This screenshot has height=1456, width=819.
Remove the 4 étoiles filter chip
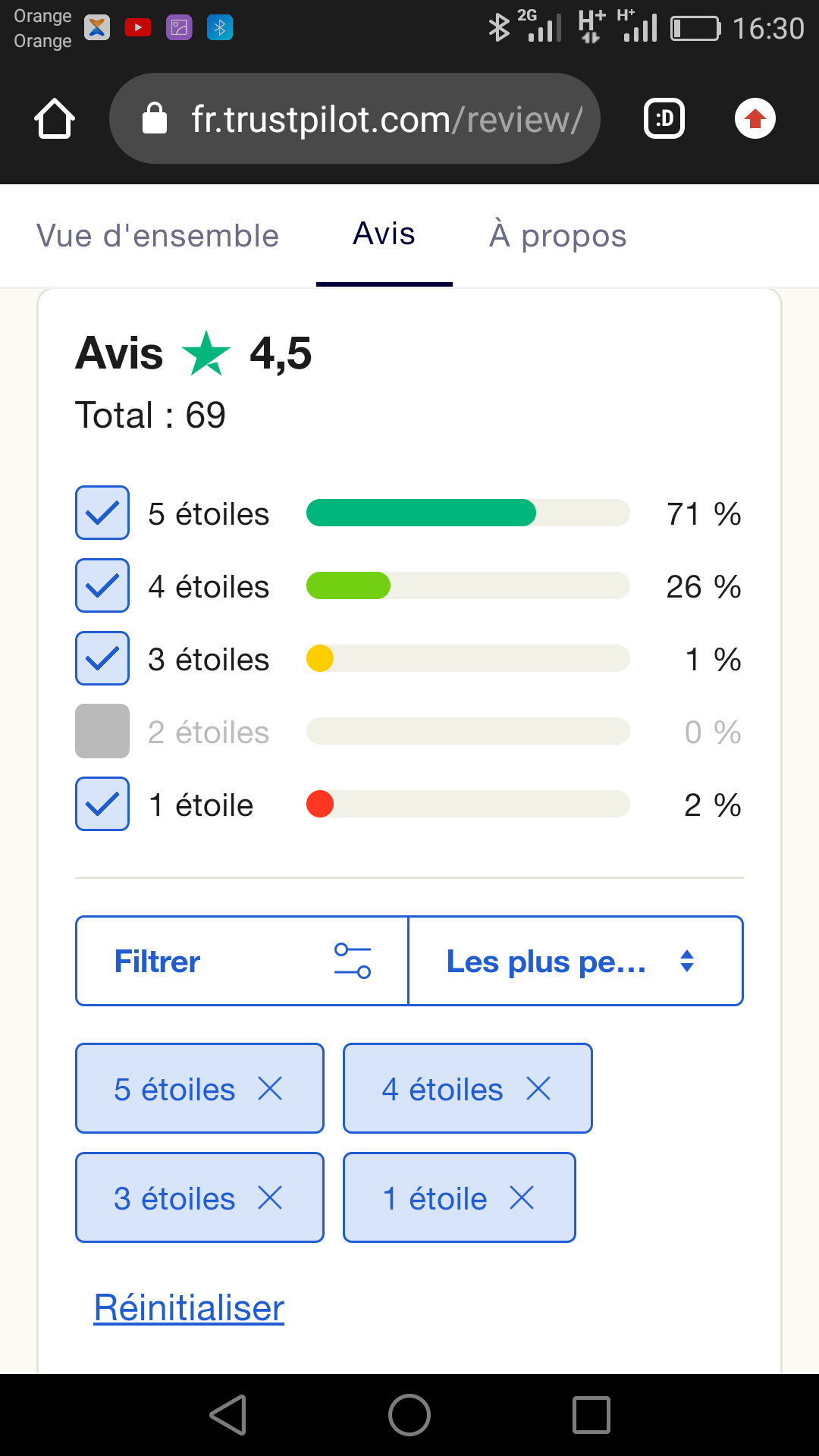click(x=538, y=1089)
